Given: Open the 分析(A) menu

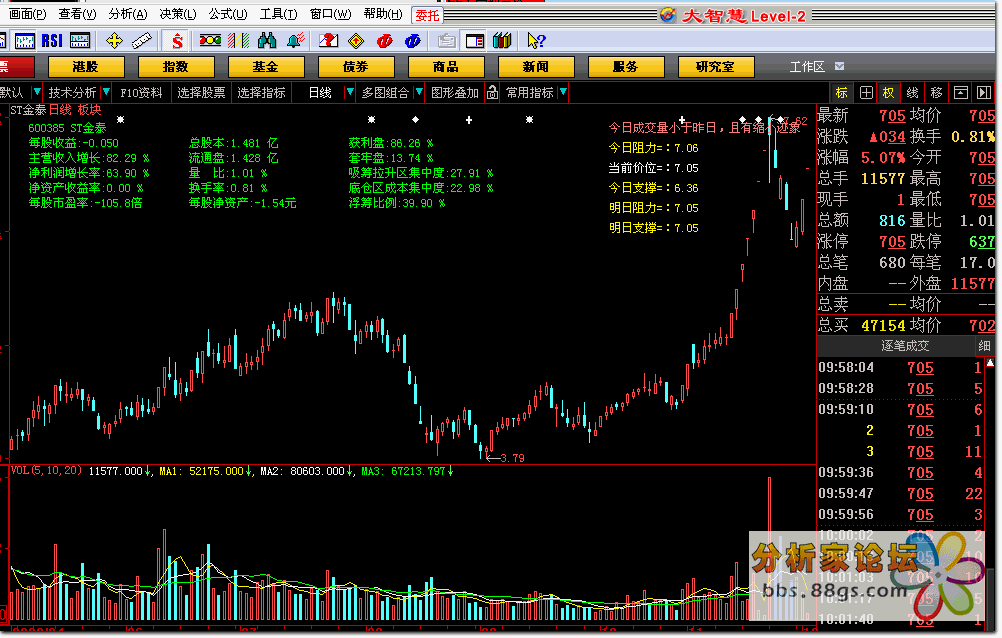Looking at the screenshot, I should 128,14.
